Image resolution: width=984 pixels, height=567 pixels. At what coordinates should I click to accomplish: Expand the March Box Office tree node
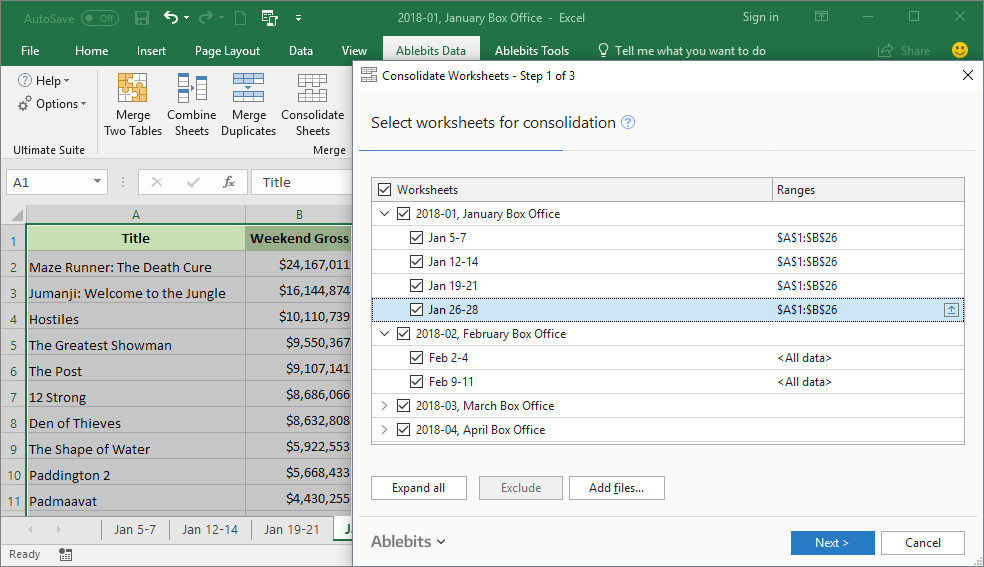[x=385, y=406]
